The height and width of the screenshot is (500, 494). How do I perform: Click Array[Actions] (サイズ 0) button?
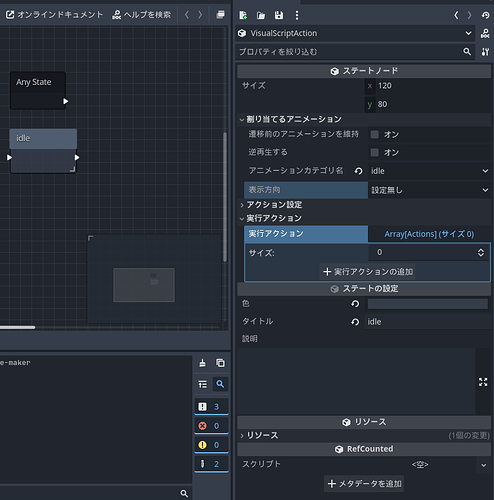pos(429,234)
